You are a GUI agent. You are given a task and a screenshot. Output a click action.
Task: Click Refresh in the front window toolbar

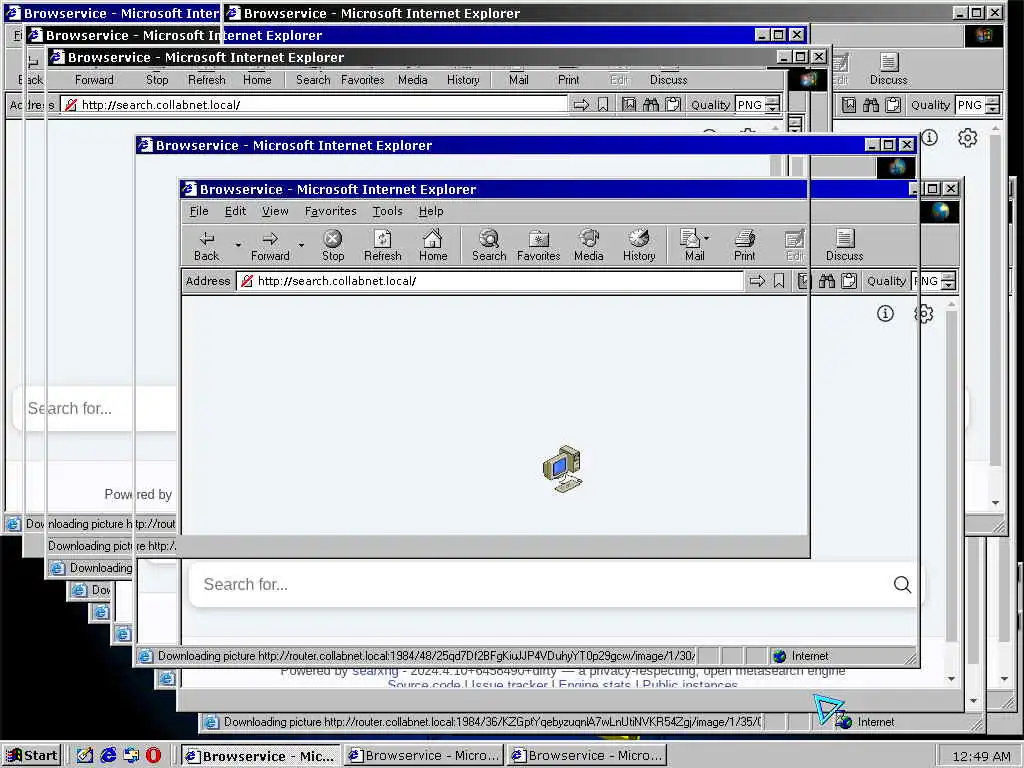(x=383, y=246)
